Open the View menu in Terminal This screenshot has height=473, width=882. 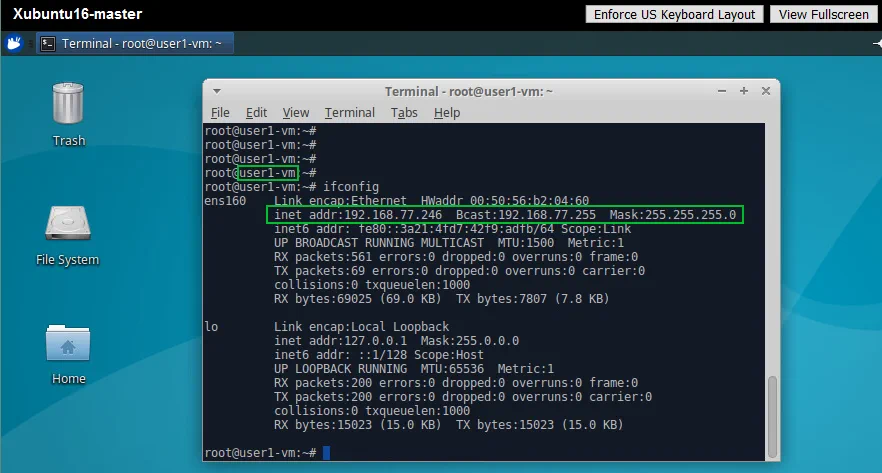point(295,113)
